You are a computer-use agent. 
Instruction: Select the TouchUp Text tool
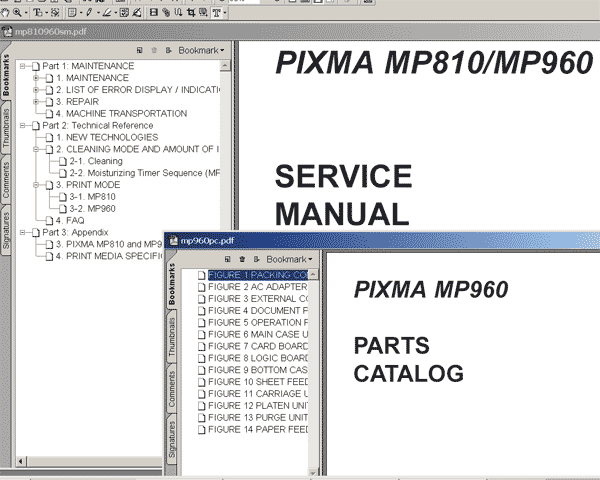tap(217, 13)
